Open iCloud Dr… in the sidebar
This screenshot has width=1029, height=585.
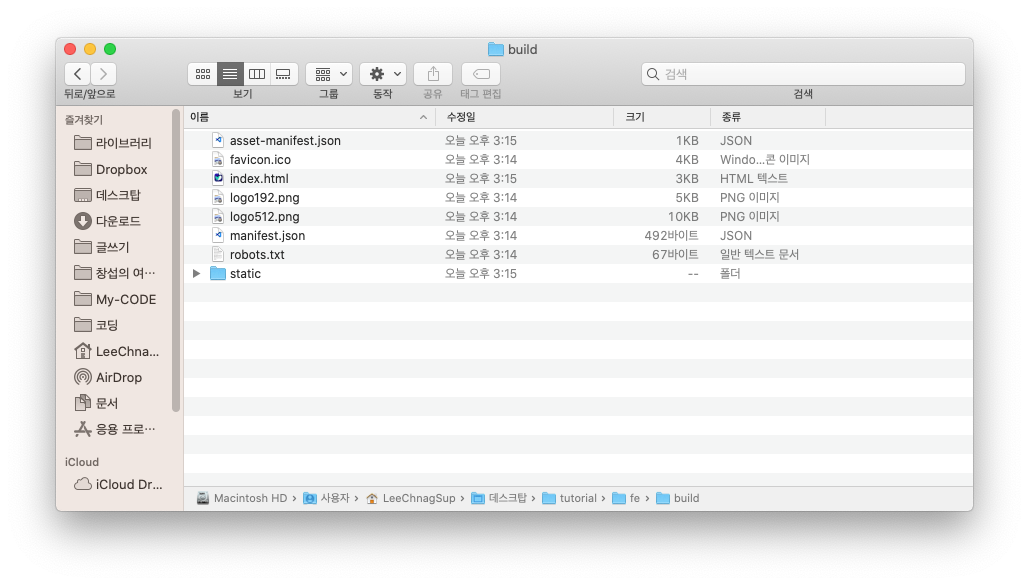pos(118,485)
